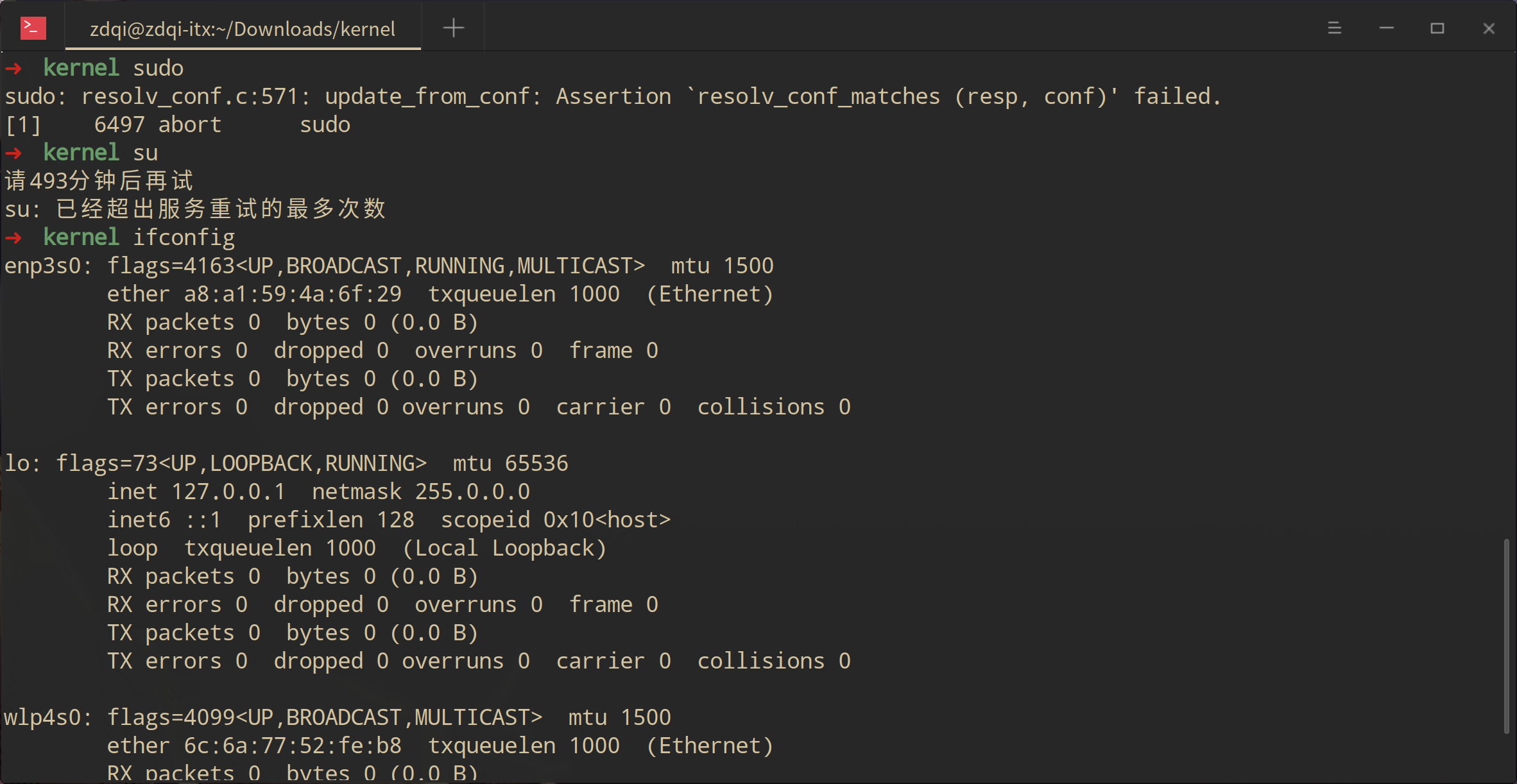
Task: Minimize the terminal window
Action: point(1386,28)
